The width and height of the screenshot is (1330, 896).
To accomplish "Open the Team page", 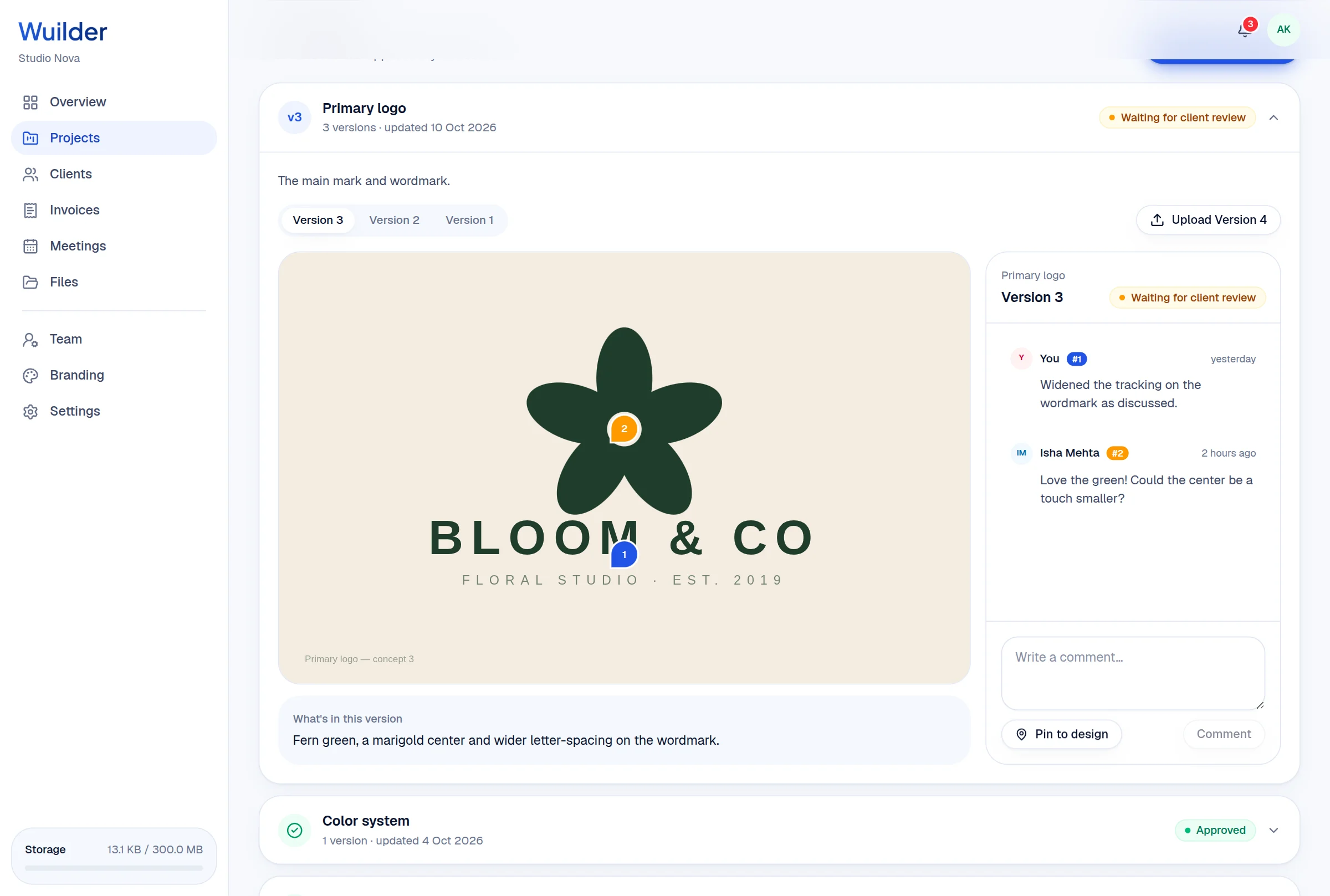I will click(114, 339).
